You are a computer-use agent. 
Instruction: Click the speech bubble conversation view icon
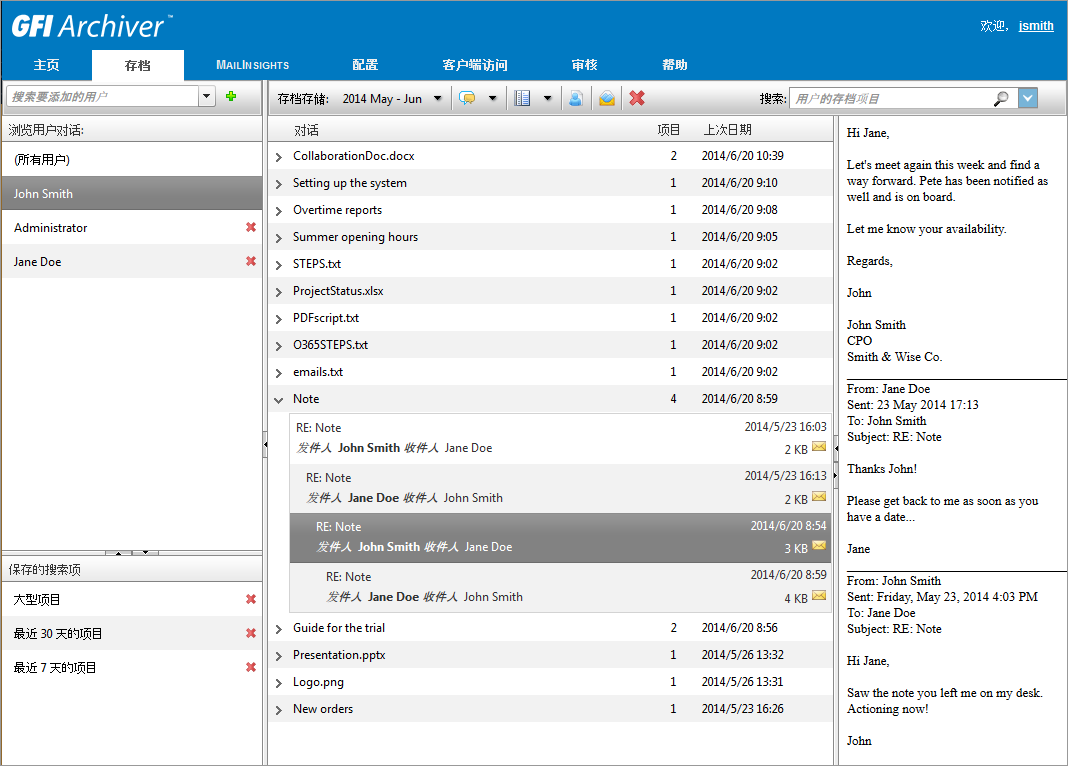tap(466, 98)
